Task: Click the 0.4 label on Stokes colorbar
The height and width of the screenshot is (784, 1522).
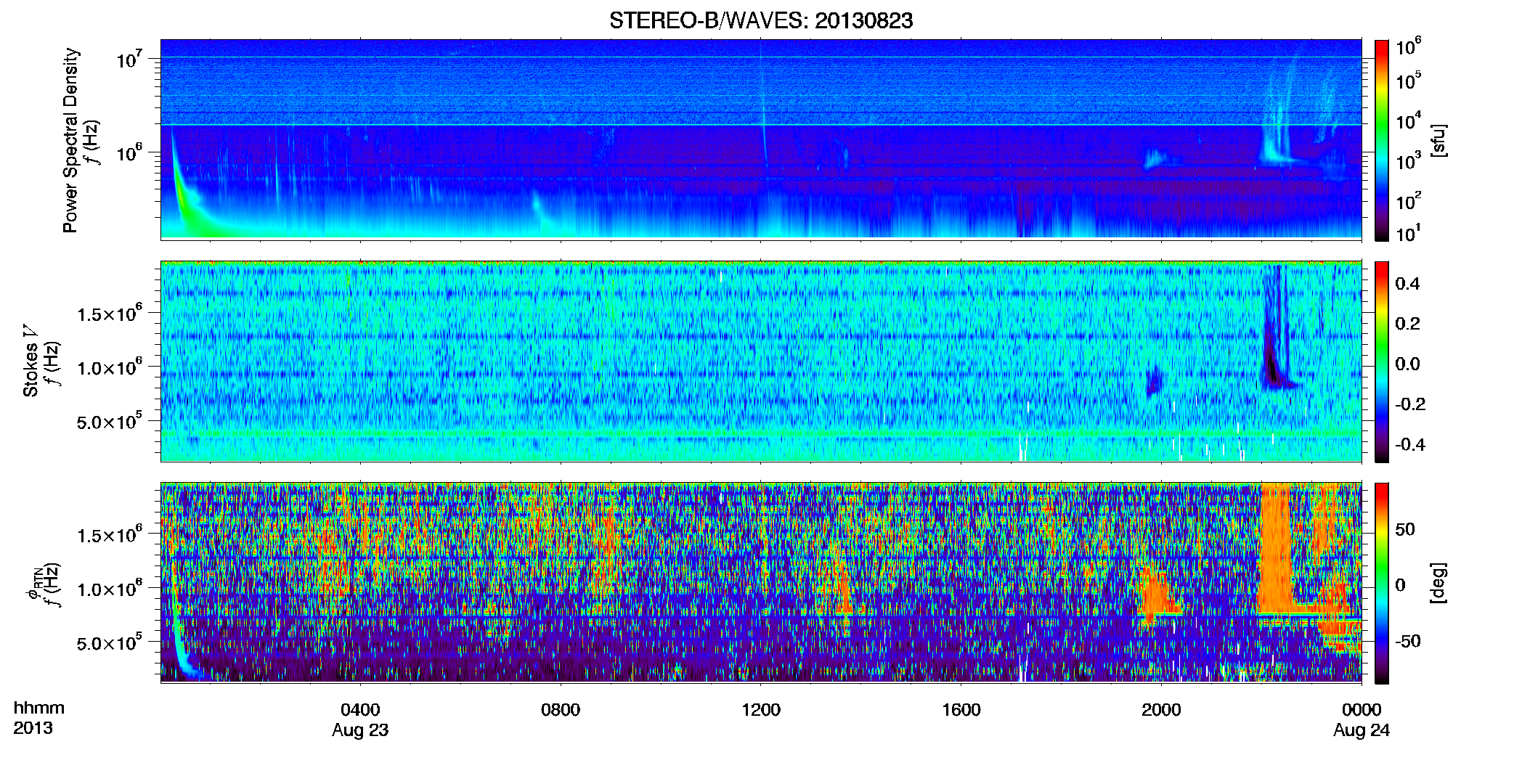Action: [1407, 284]
